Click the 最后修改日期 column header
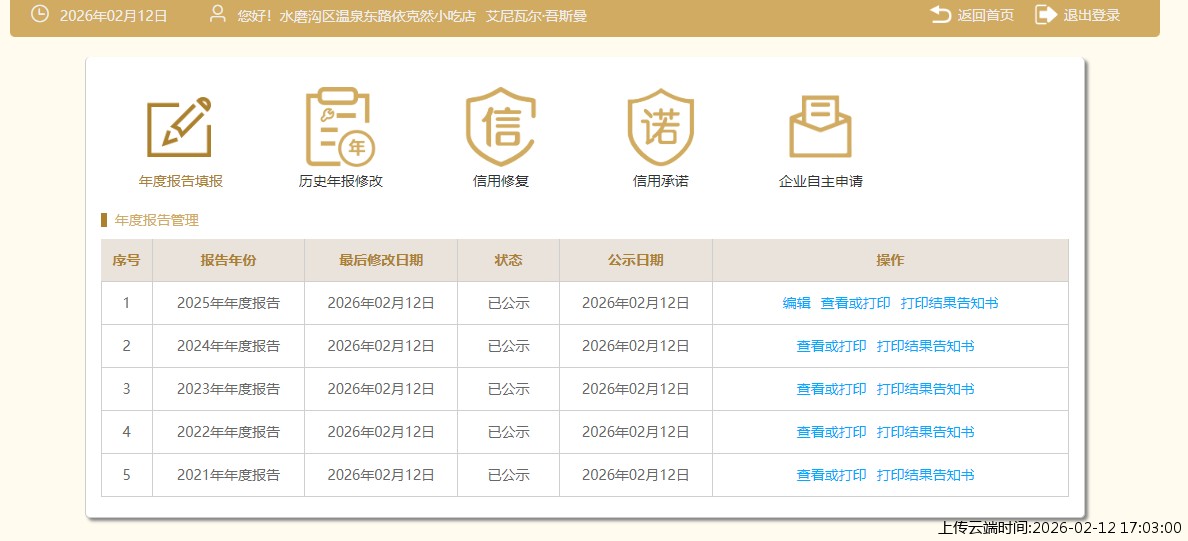The width and height of the screenshot is (1188, 541). click(381, 261)
